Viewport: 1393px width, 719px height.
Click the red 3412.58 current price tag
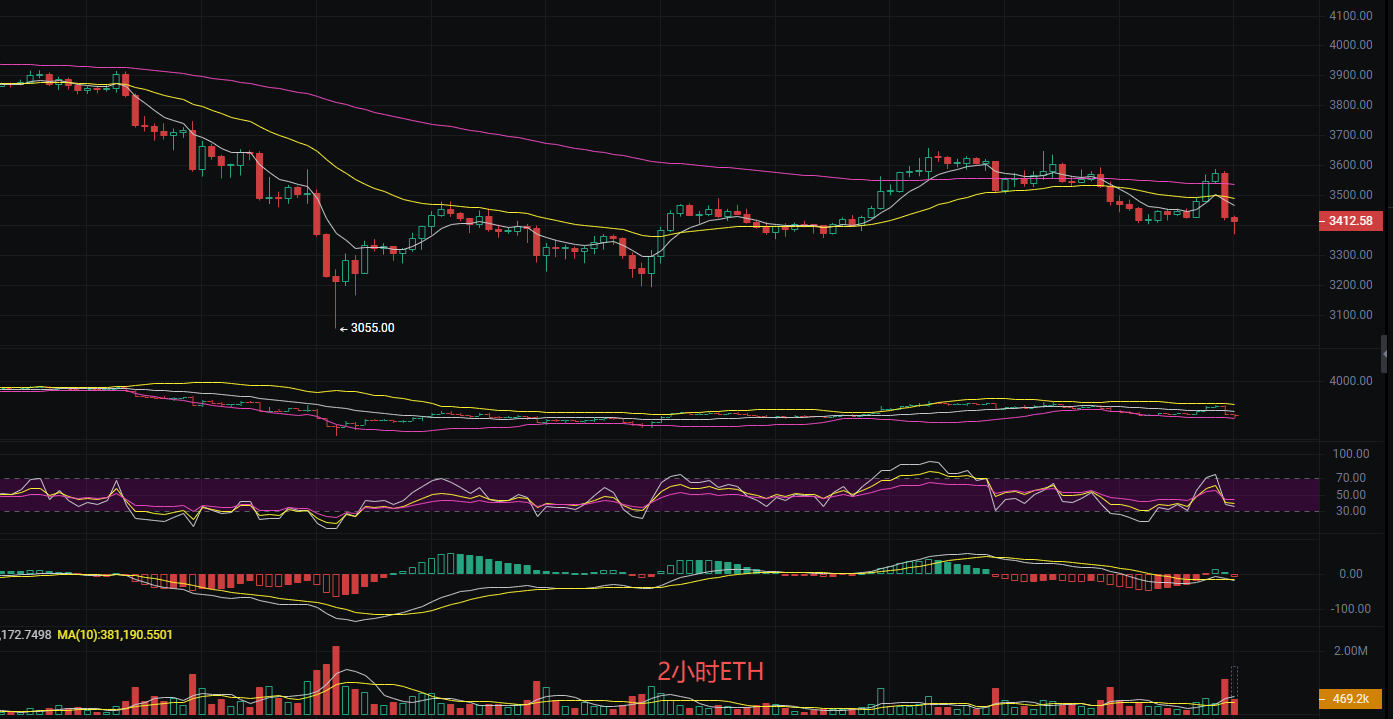coord(1350,221)
